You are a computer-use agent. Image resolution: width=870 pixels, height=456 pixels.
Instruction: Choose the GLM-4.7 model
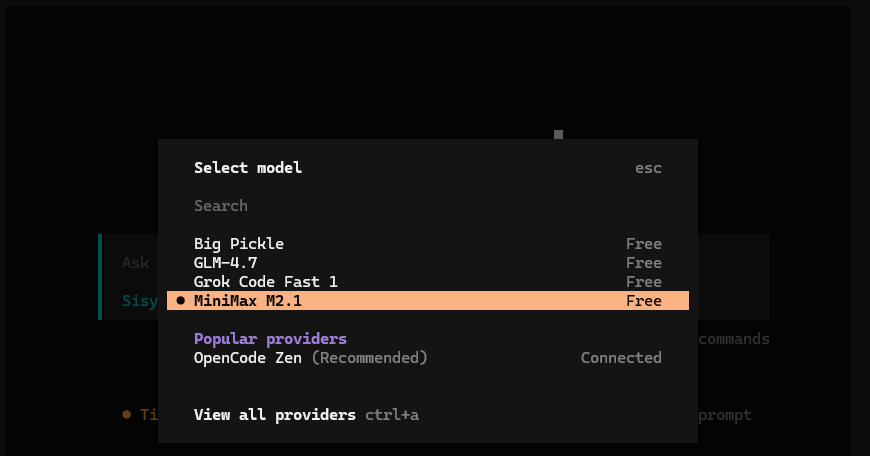click(225, 263)
